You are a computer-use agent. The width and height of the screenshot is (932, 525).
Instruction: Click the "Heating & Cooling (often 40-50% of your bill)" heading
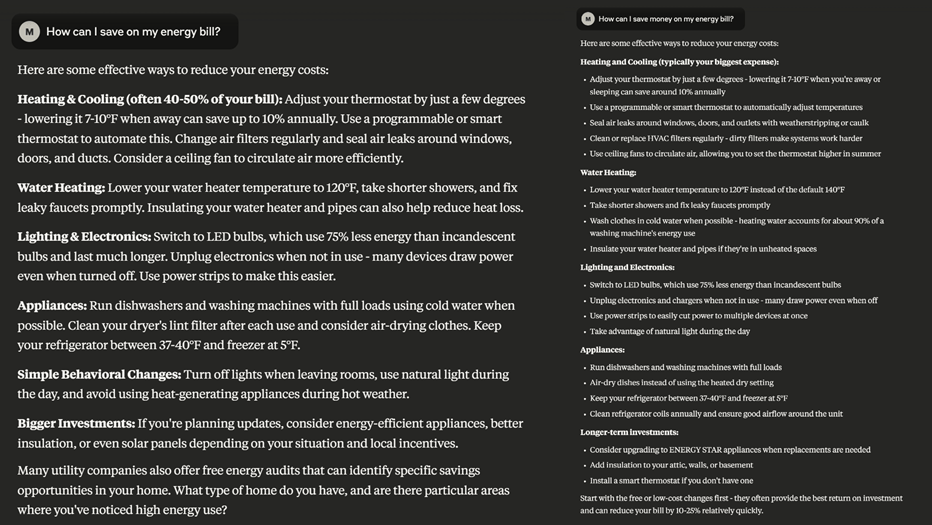(150, 99)
